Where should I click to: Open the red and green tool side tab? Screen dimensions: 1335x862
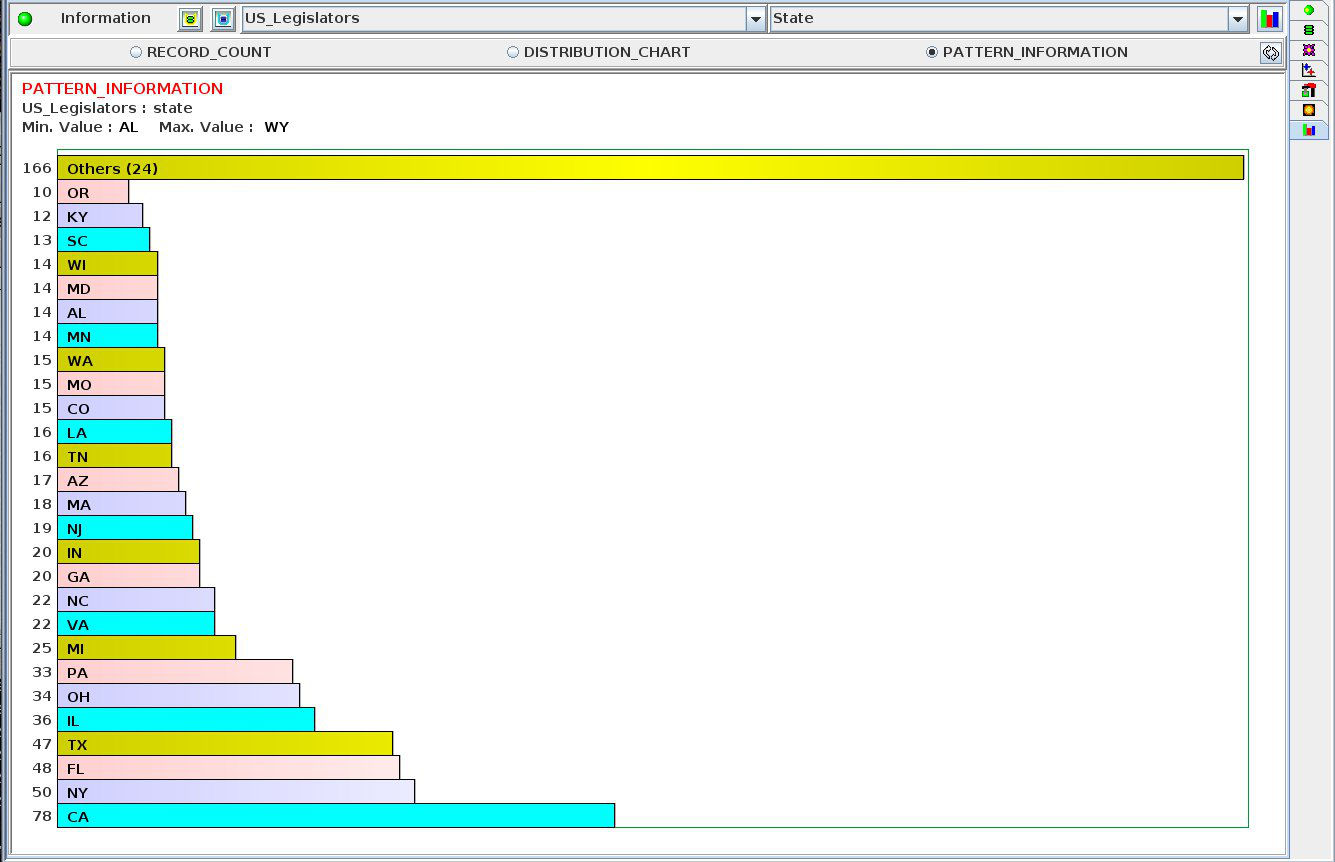[1308, 90]
